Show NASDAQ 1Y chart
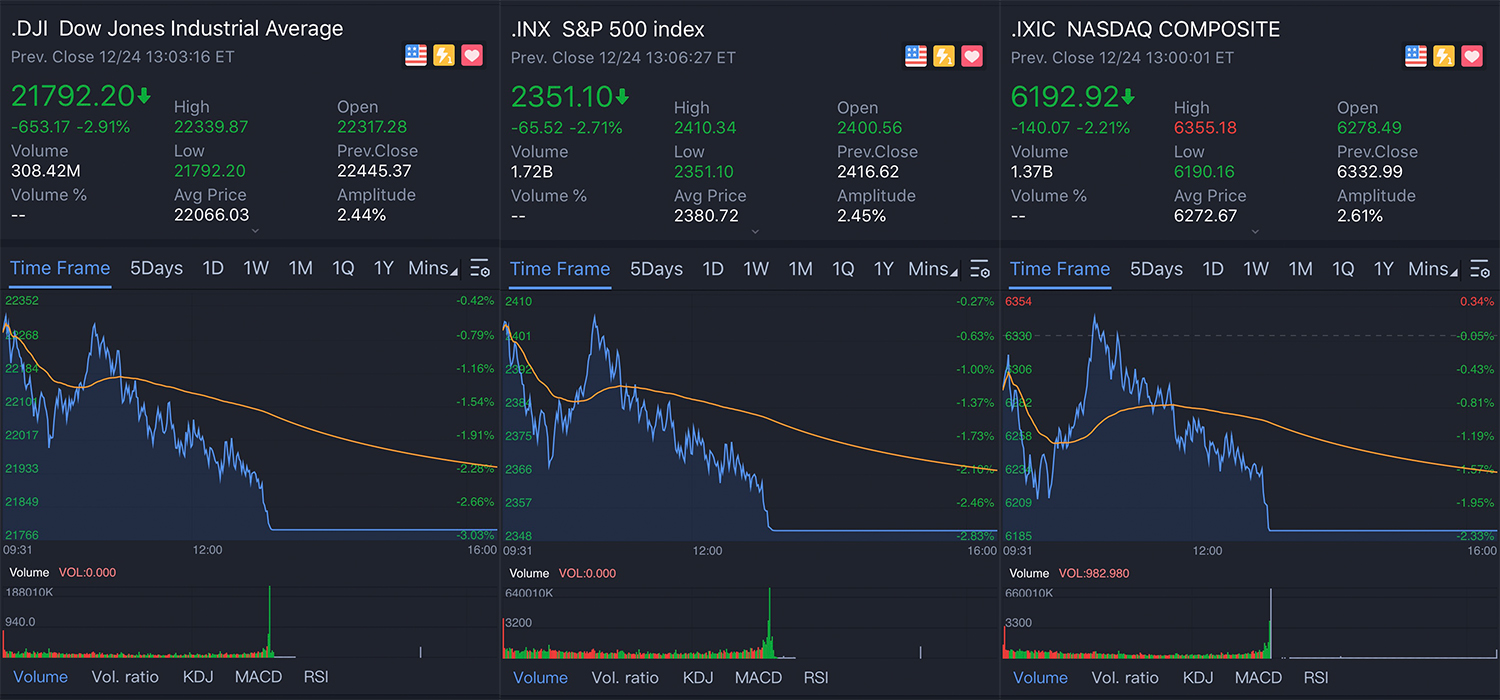Viewport: 1500px width, 700px height. coord(1383,268)
